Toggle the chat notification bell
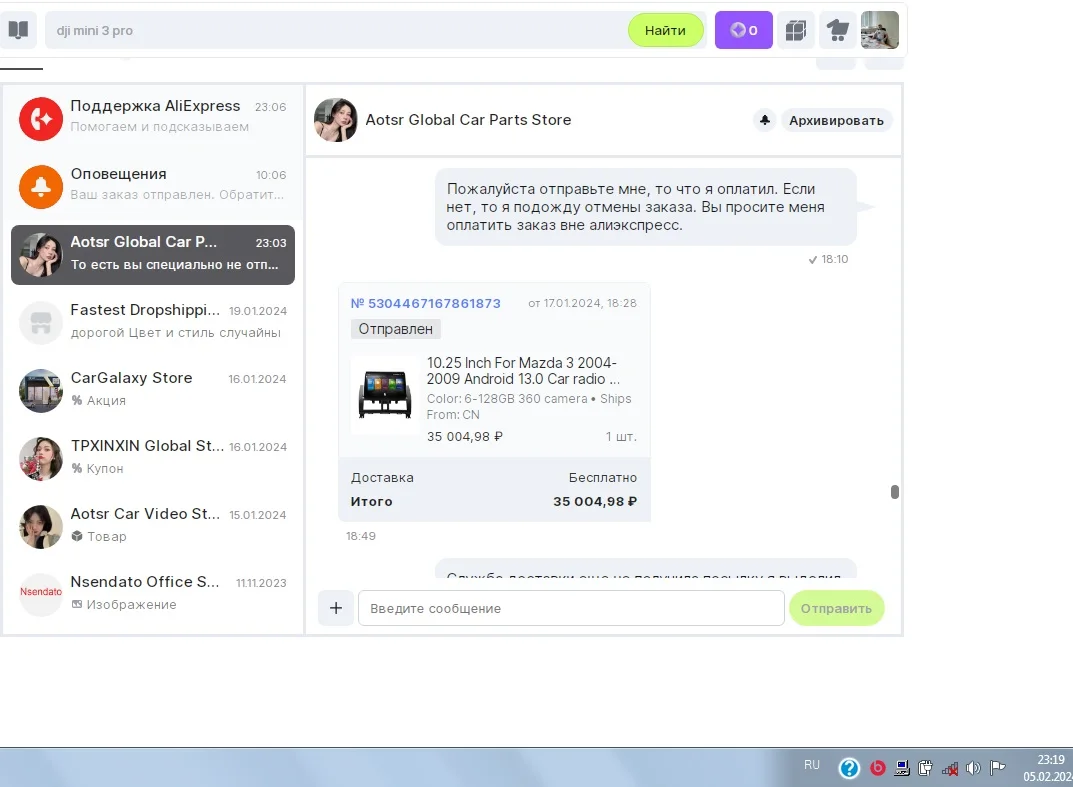The width and height of the screenshot is (1073, 787). click(x=764, y=120)
